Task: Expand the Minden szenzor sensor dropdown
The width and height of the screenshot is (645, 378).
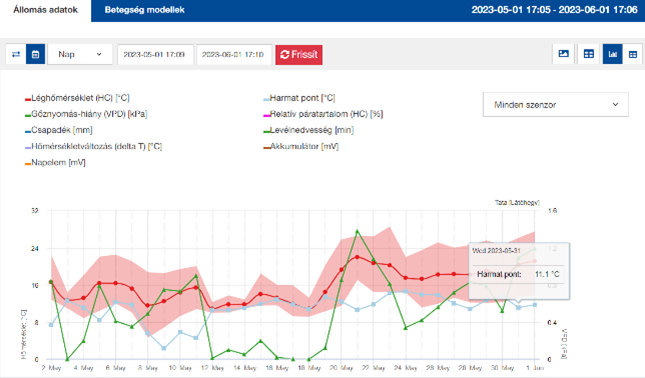Action: click(x=555, y=104)
